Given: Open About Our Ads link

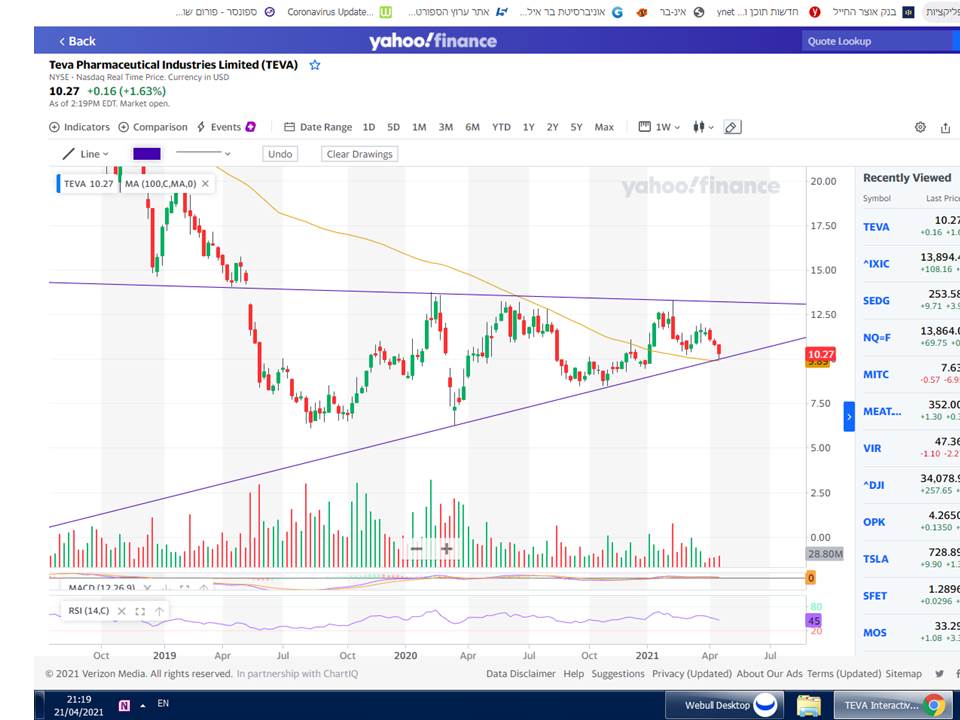Looking at the screenshot, I should tap(769, 673).
